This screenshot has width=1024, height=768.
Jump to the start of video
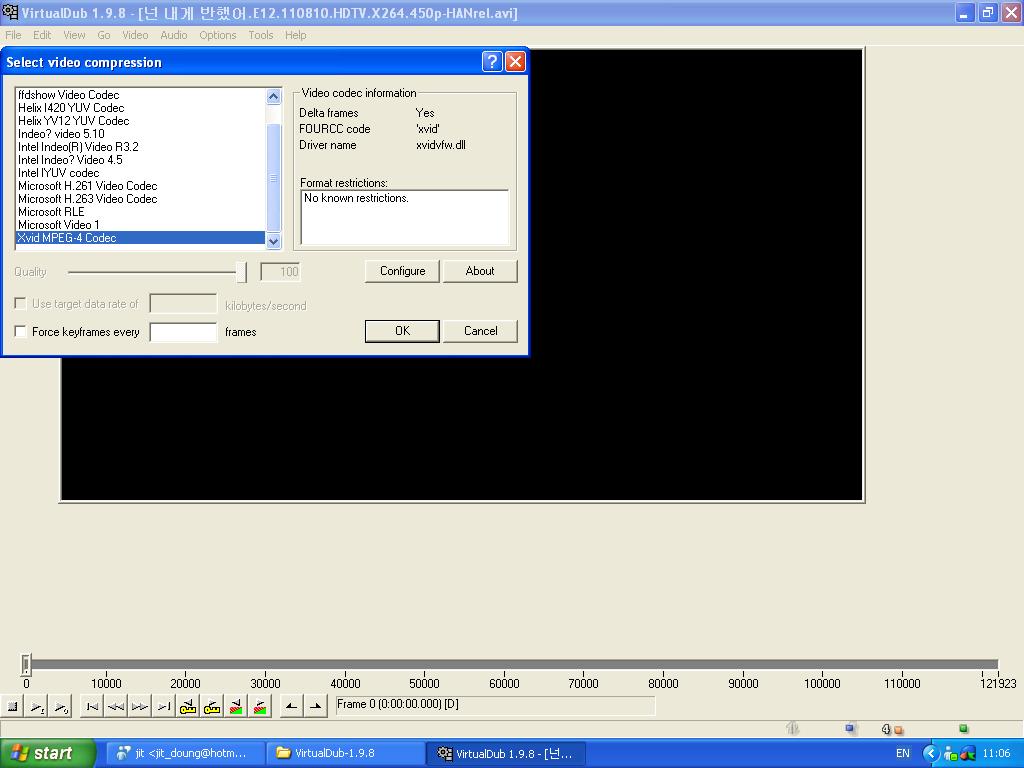point(92,707)
